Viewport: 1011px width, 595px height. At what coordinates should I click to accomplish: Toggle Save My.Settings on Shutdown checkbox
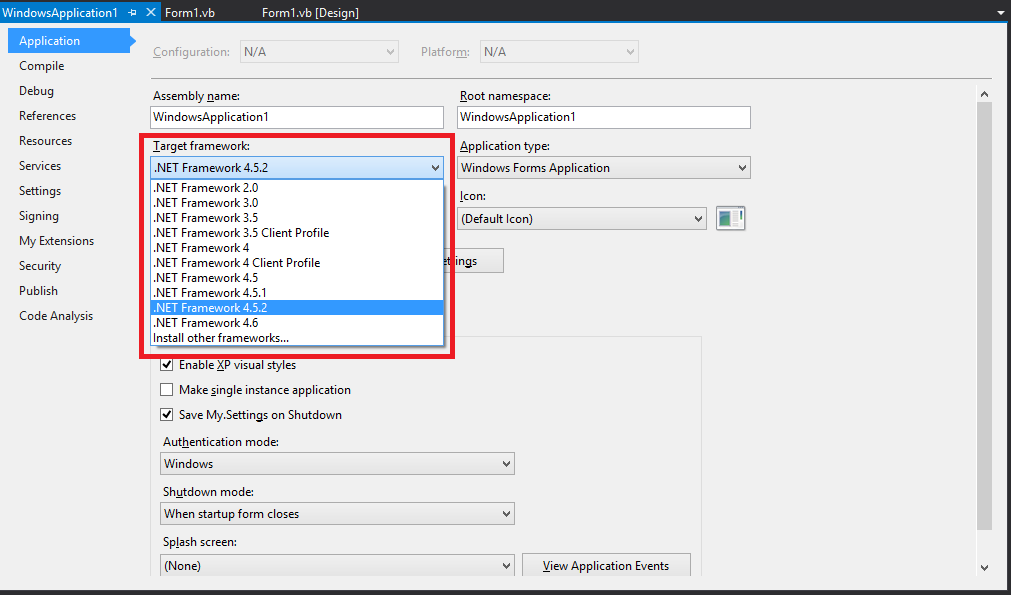(166, 415)
